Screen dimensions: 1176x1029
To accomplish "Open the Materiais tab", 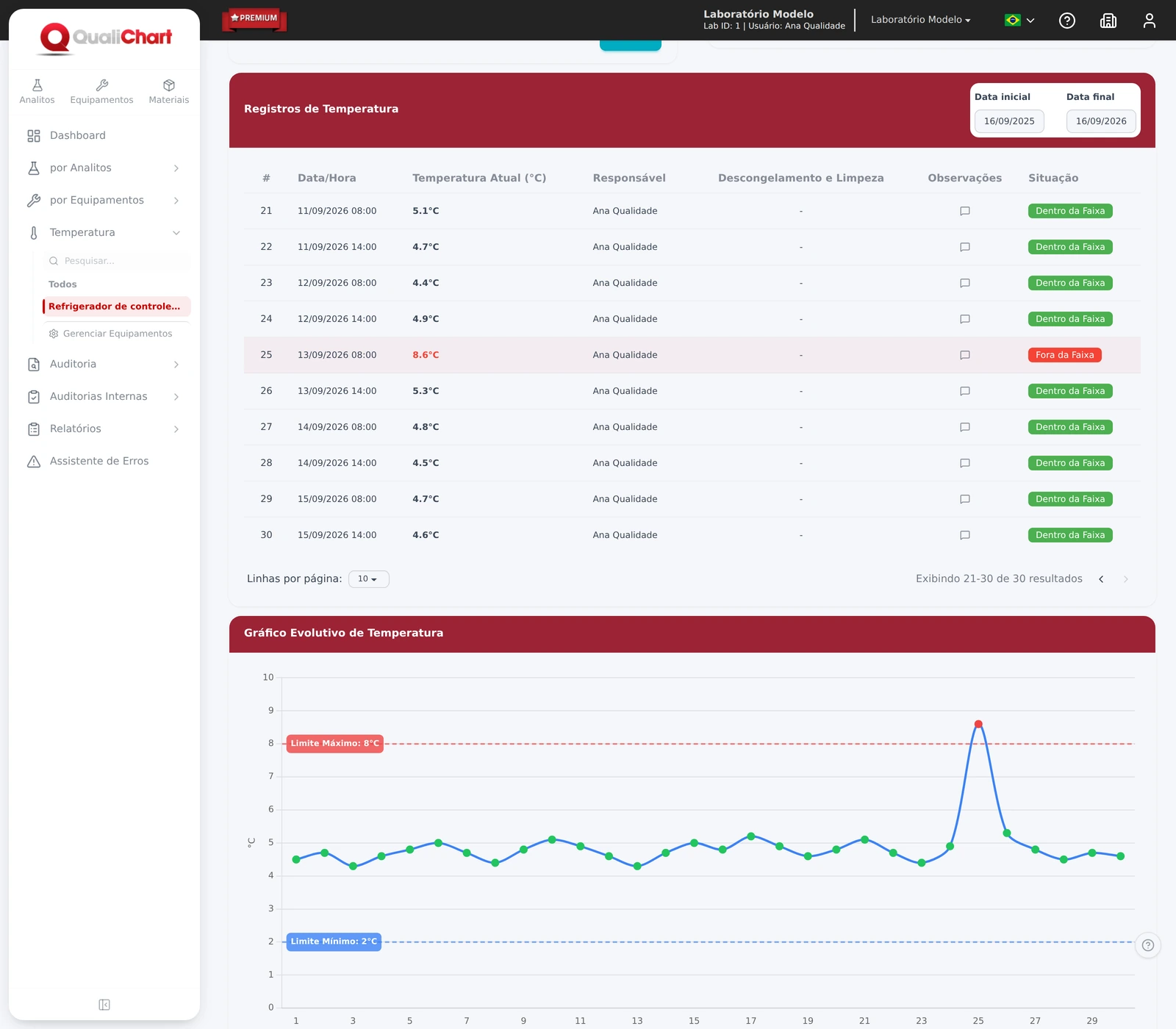I will [168, 92].
